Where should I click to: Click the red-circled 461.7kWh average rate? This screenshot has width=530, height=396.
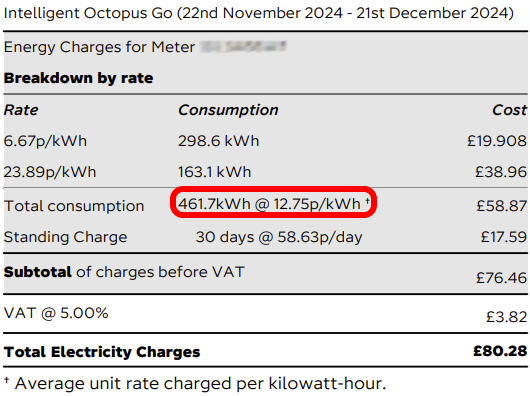(x=273, y=204)
